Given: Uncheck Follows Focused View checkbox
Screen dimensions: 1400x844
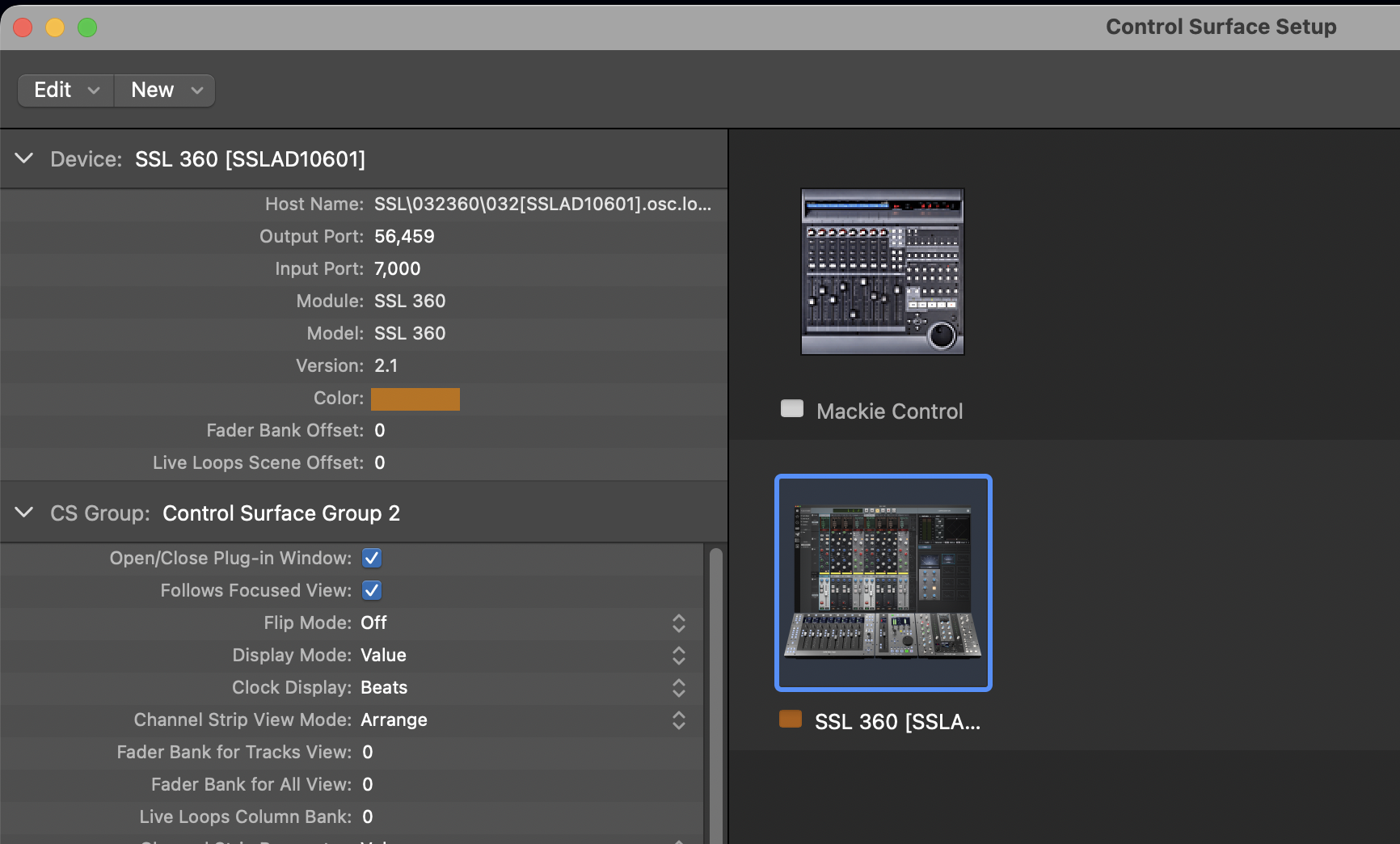Looking at the screenshot, I should (372, 590).
